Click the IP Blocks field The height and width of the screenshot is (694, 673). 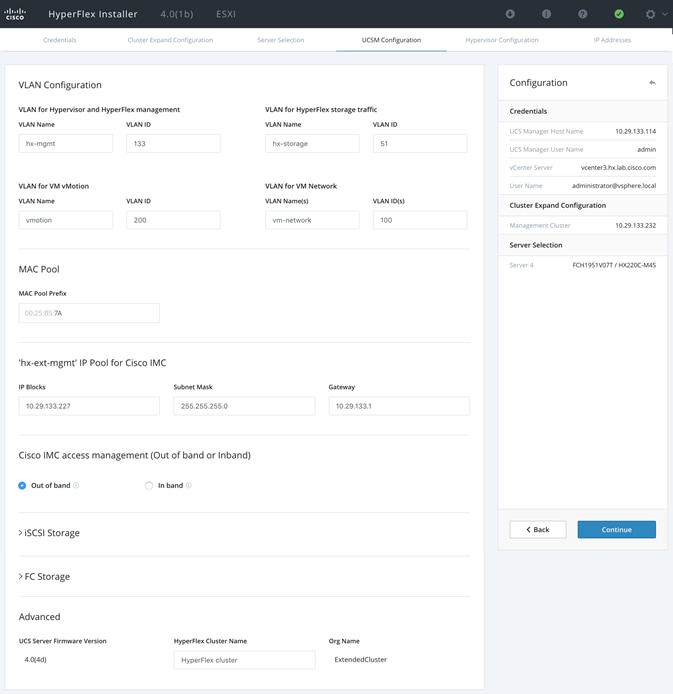tap(89, 406)
